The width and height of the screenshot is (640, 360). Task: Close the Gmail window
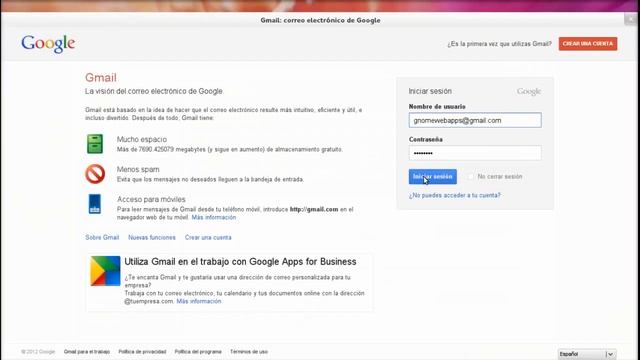pyautogui.click(x=631, y=19)
